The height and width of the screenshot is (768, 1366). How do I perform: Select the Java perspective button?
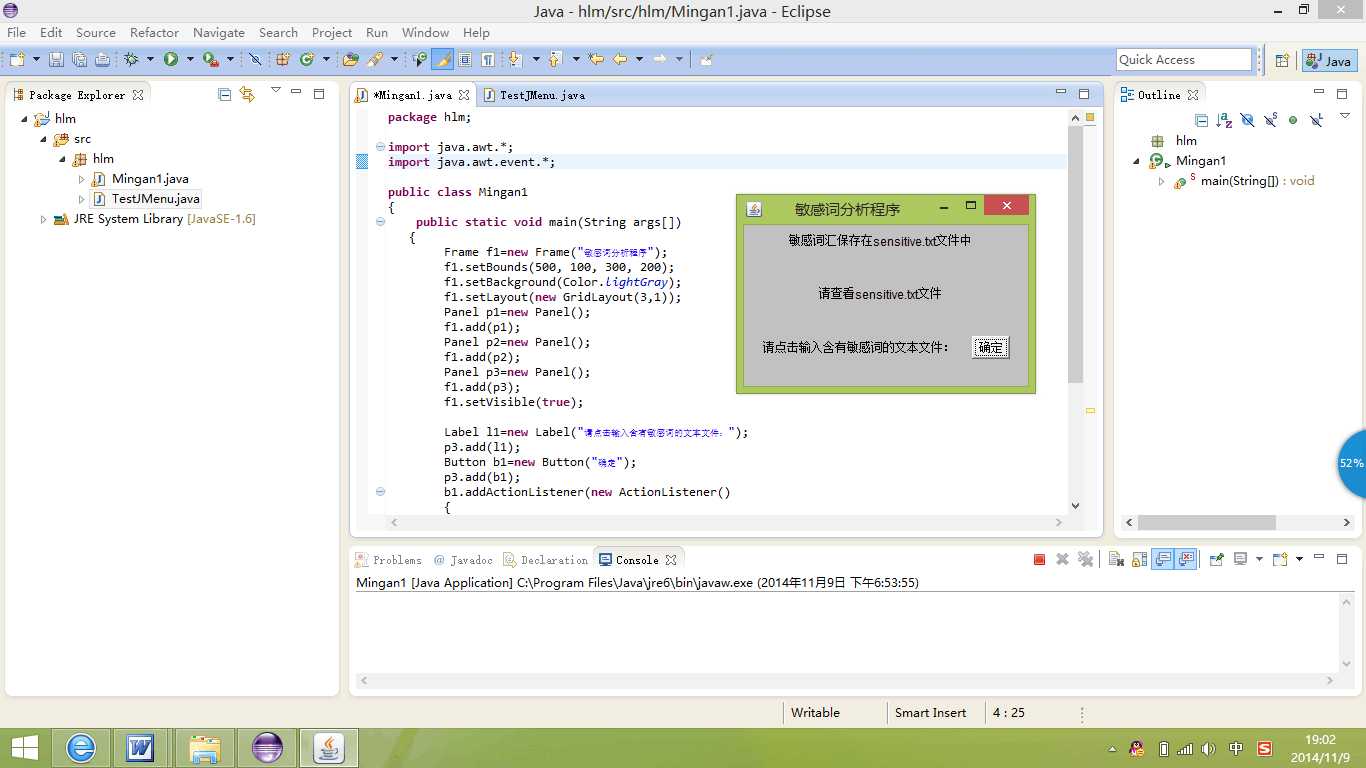(x=1329, y=61)
